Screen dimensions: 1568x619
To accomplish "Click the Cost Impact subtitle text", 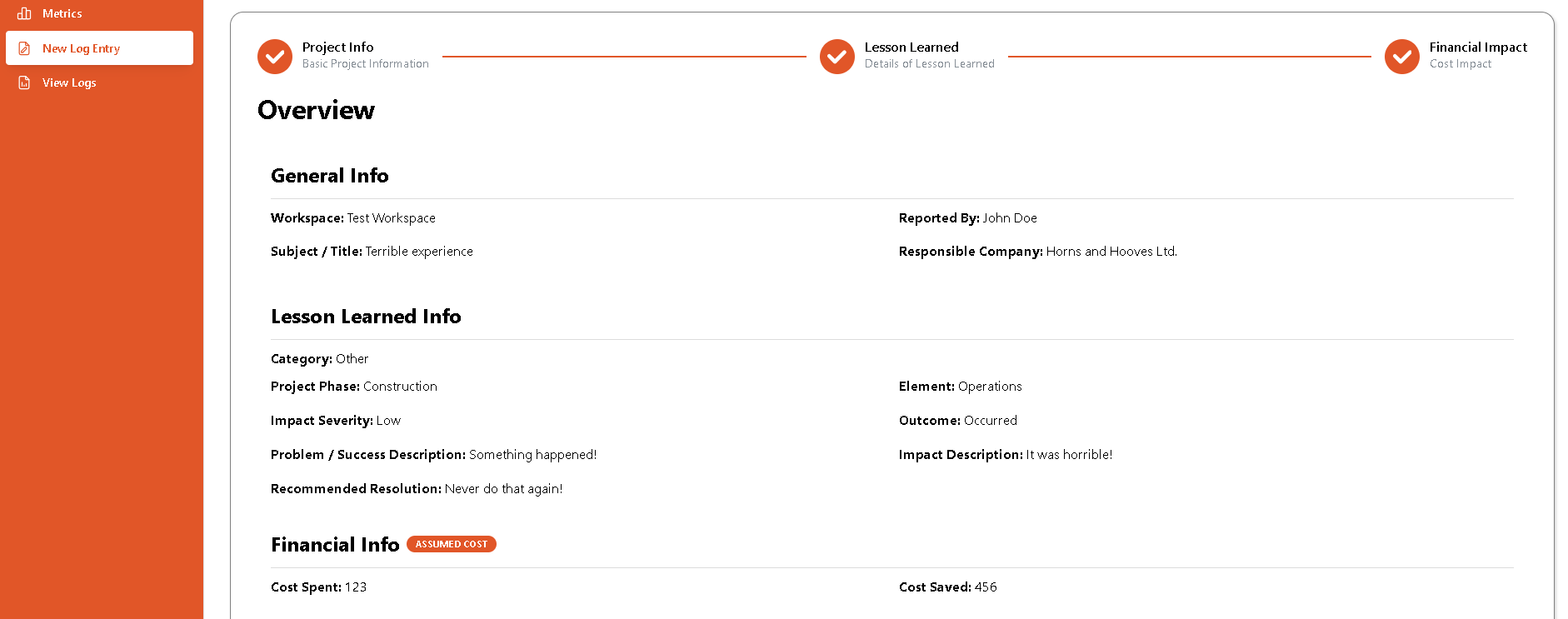I will click(1460, 64).
